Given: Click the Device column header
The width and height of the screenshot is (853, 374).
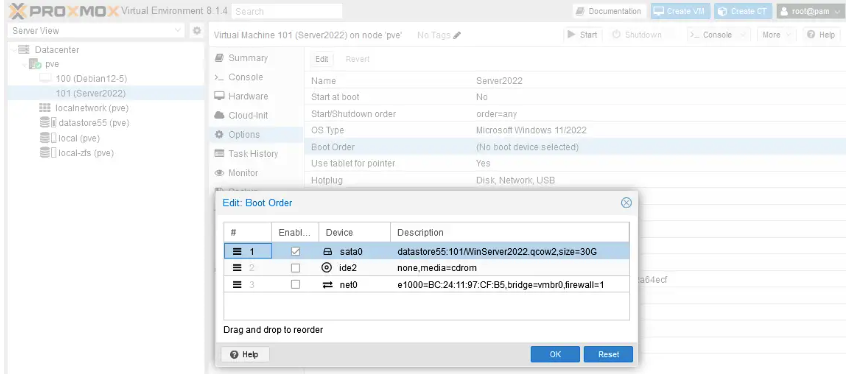Looking at the screenshot, I should click(x=355, y=232).
